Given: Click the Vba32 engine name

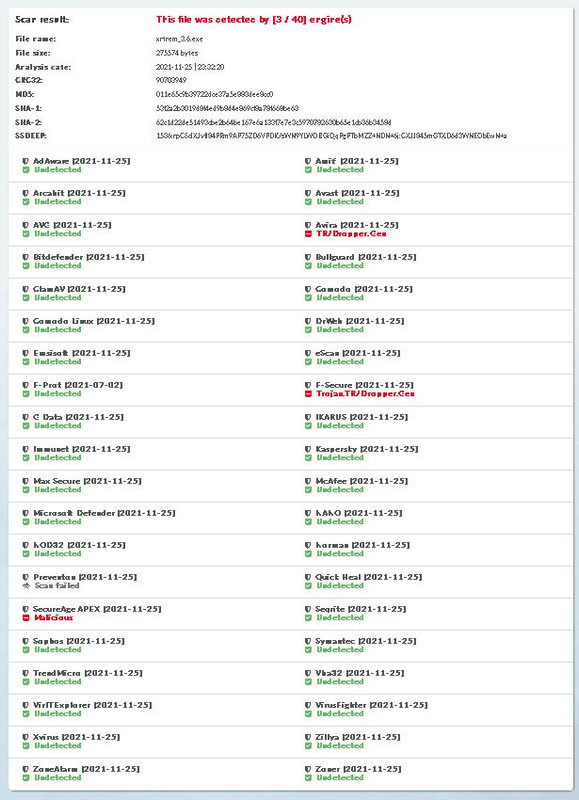Looking at the screenshot, I should coord(329,673).
